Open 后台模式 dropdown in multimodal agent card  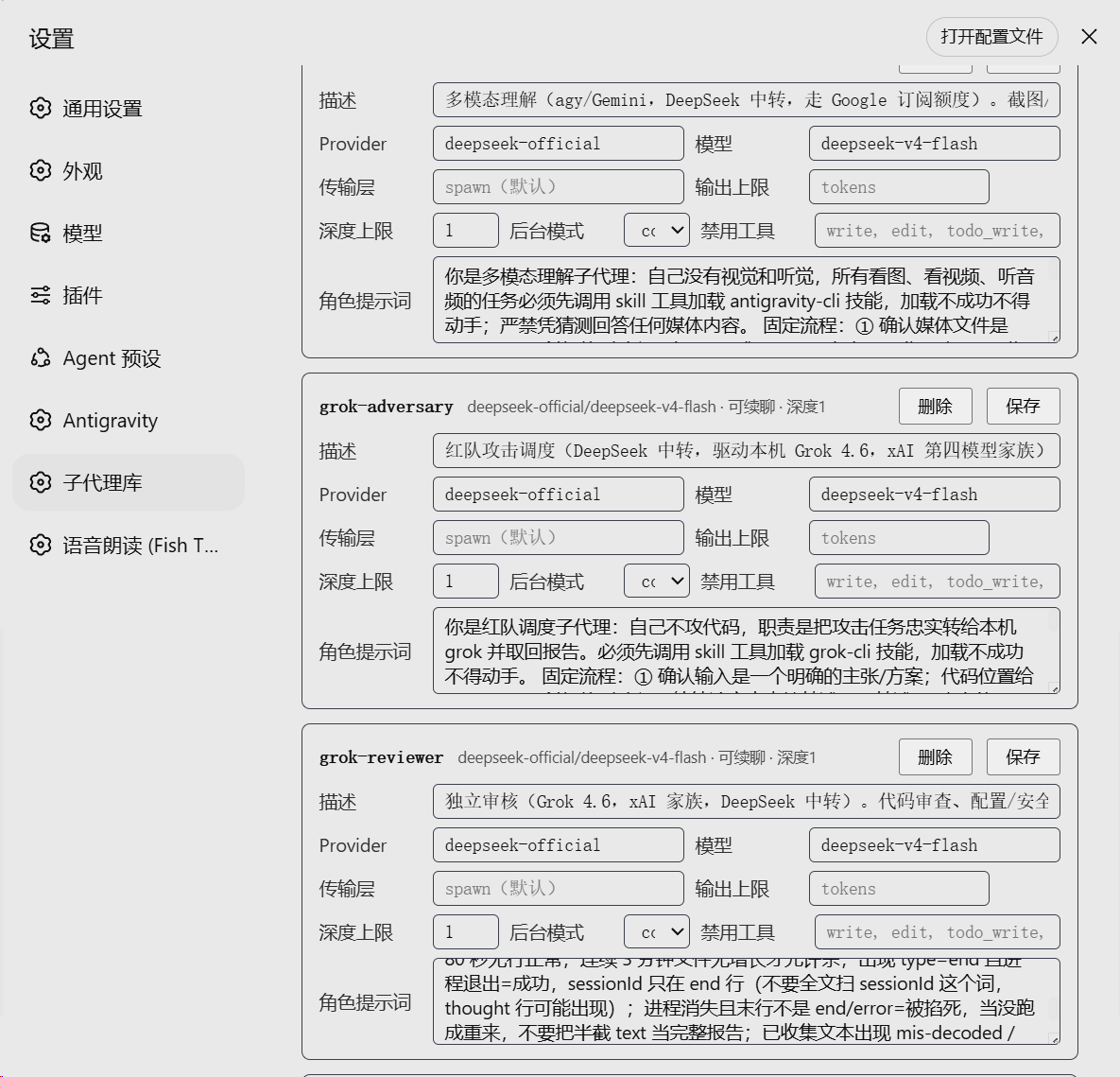pyautogui.click(x=657, y=230)
